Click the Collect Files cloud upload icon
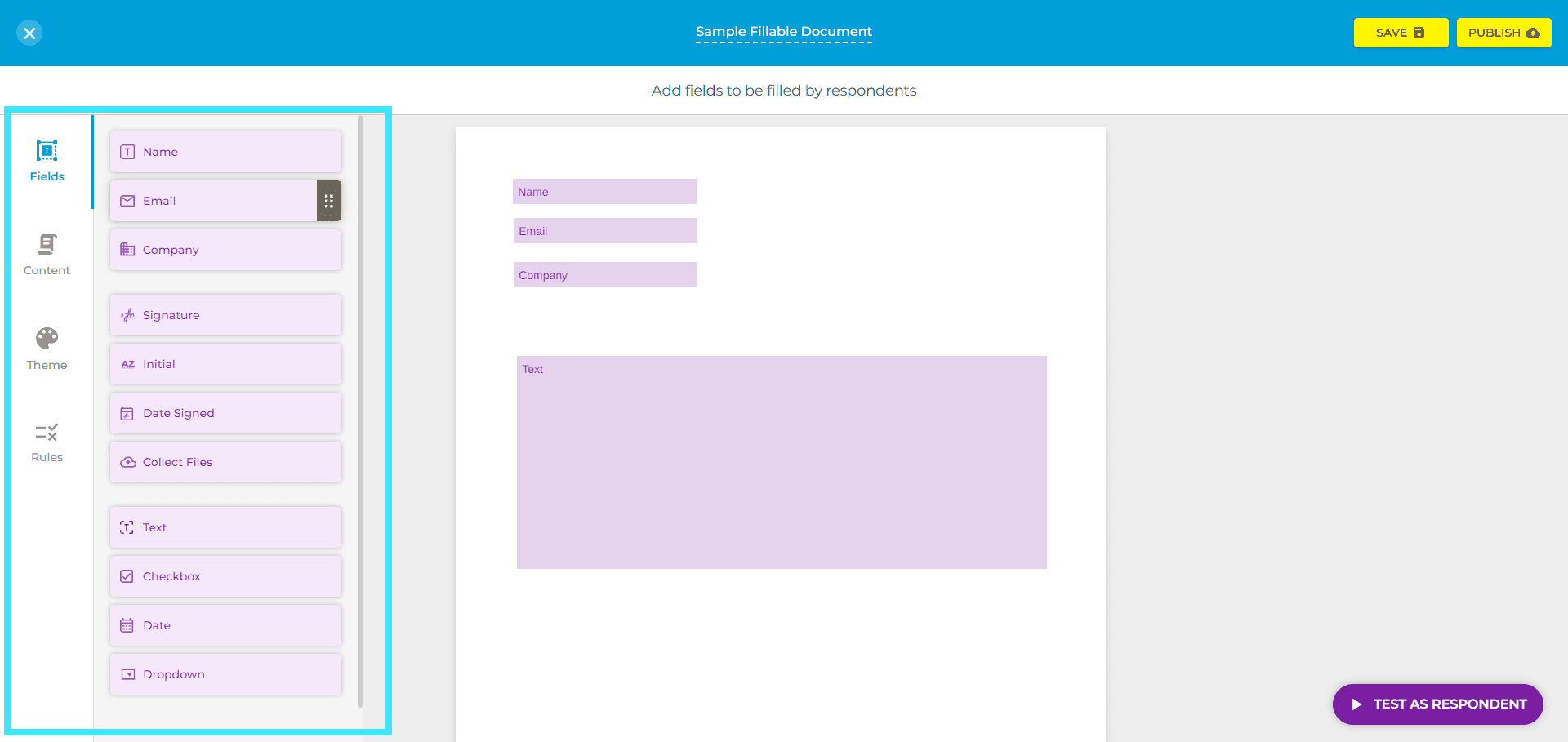The width and height of the screenshot is (1568, 742). [127, 462]
